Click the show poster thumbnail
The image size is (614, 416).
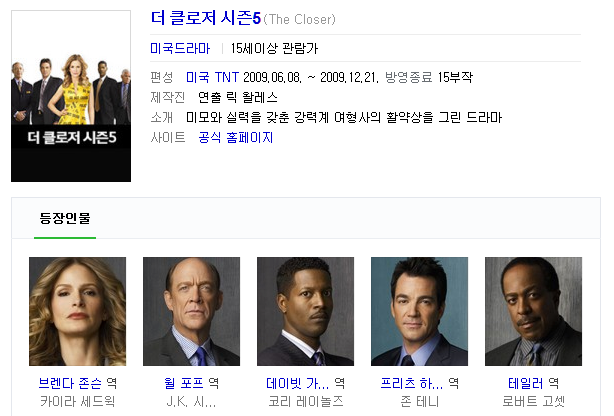point(71,96)
